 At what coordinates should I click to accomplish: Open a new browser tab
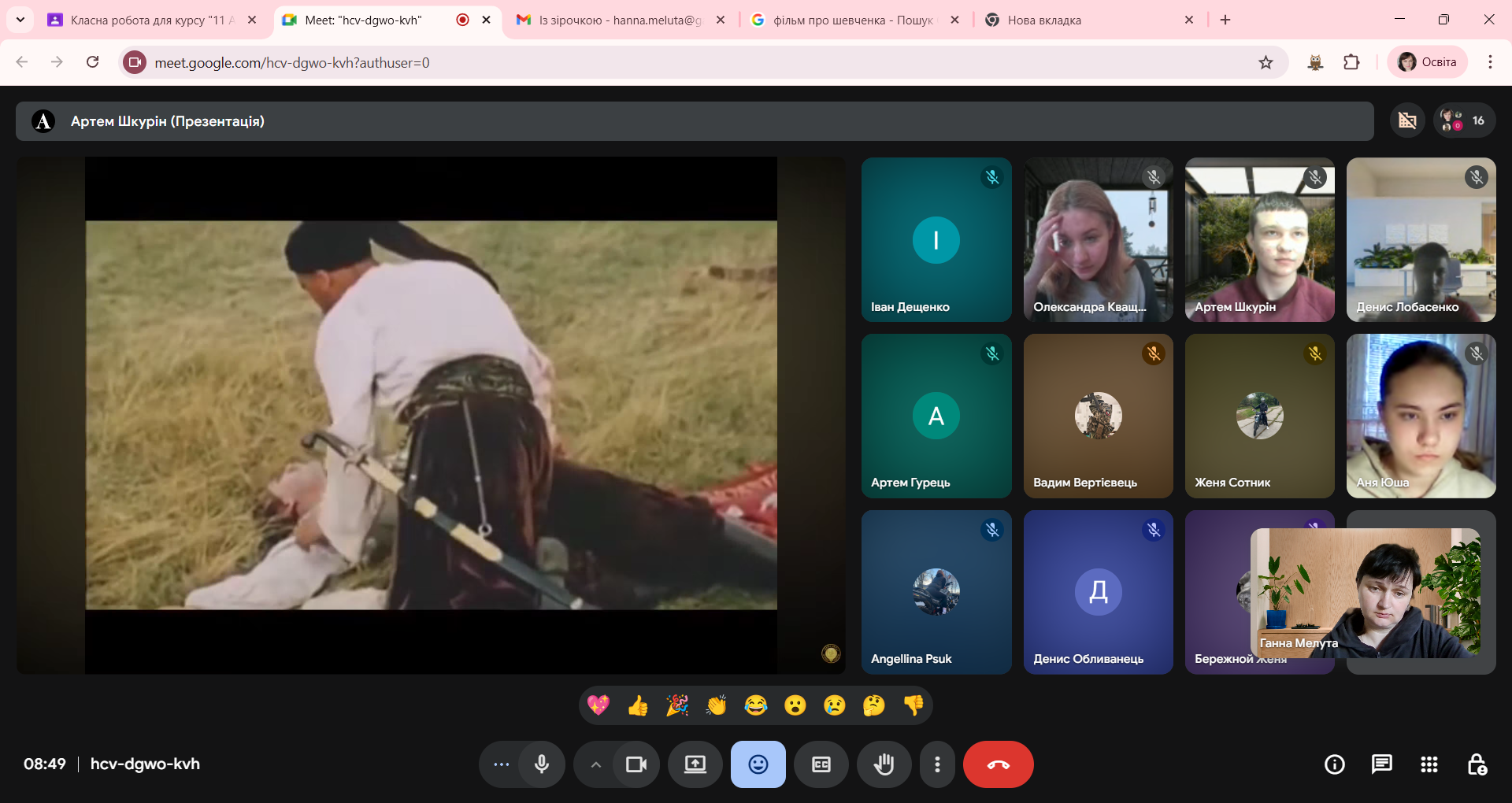(x=1225, y=20)
